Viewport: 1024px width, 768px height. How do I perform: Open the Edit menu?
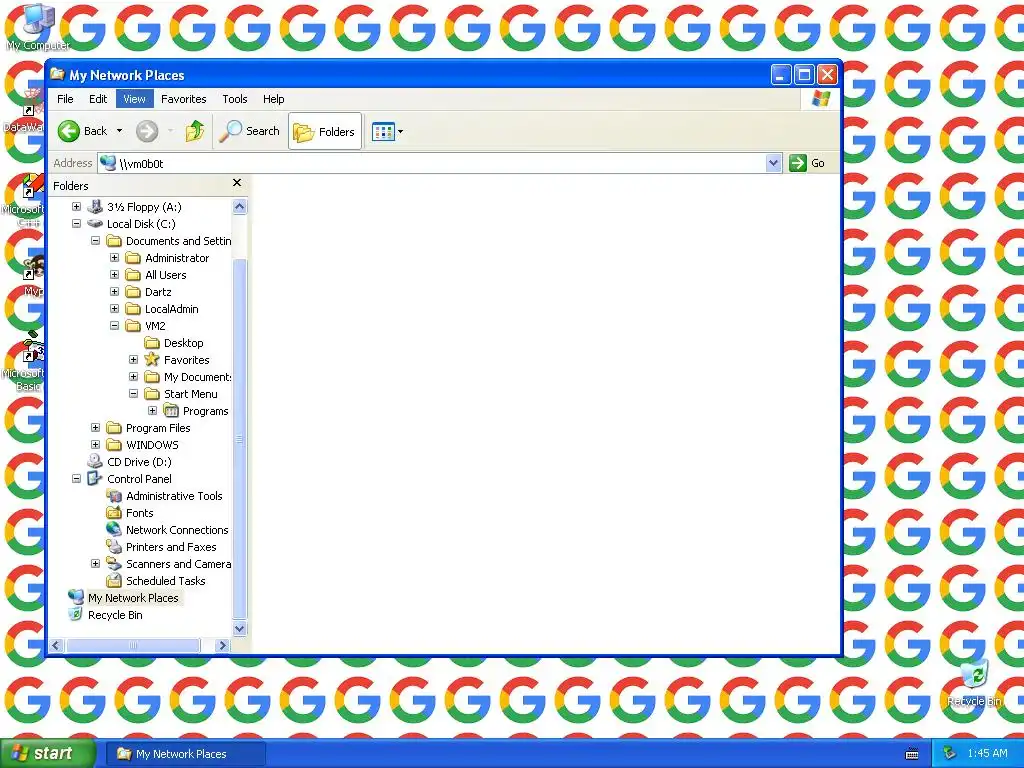coord(98,99)
